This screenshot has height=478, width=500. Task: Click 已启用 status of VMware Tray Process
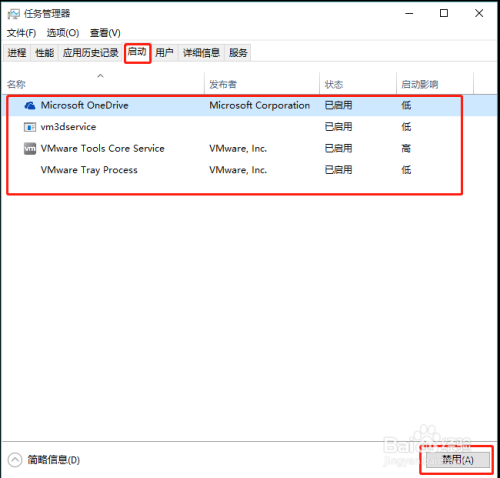pos(338,170)
